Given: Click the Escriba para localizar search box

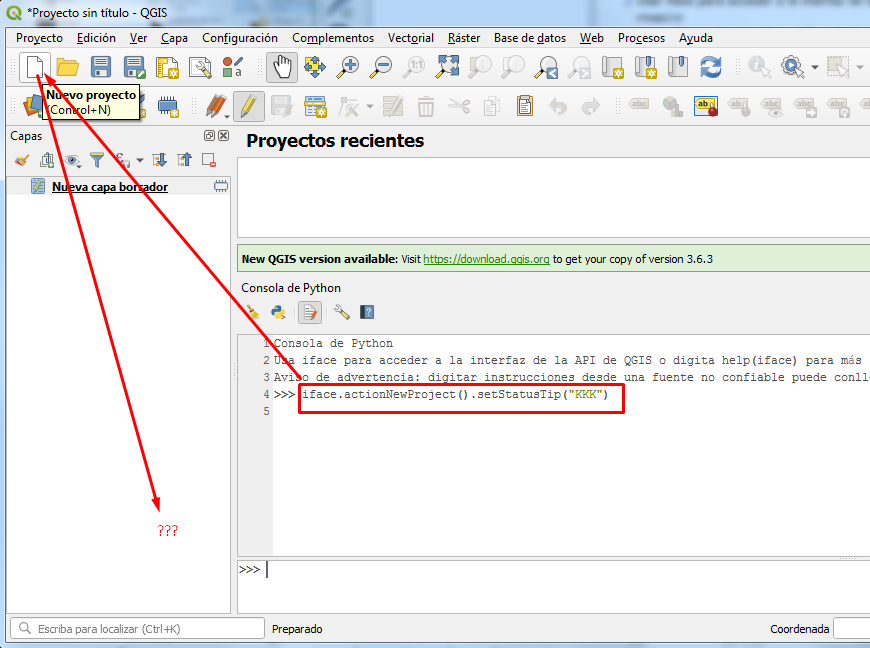Looking at the screenshot, I should (137, 629).
